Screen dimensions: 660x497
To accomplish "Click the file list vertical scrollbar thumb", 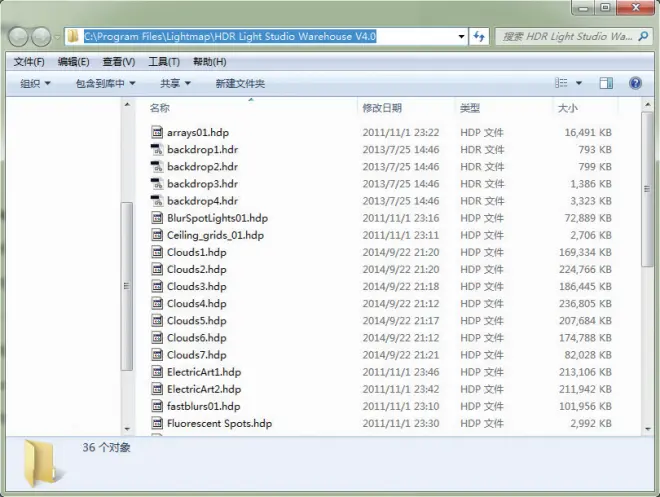I will click(647, 189).
